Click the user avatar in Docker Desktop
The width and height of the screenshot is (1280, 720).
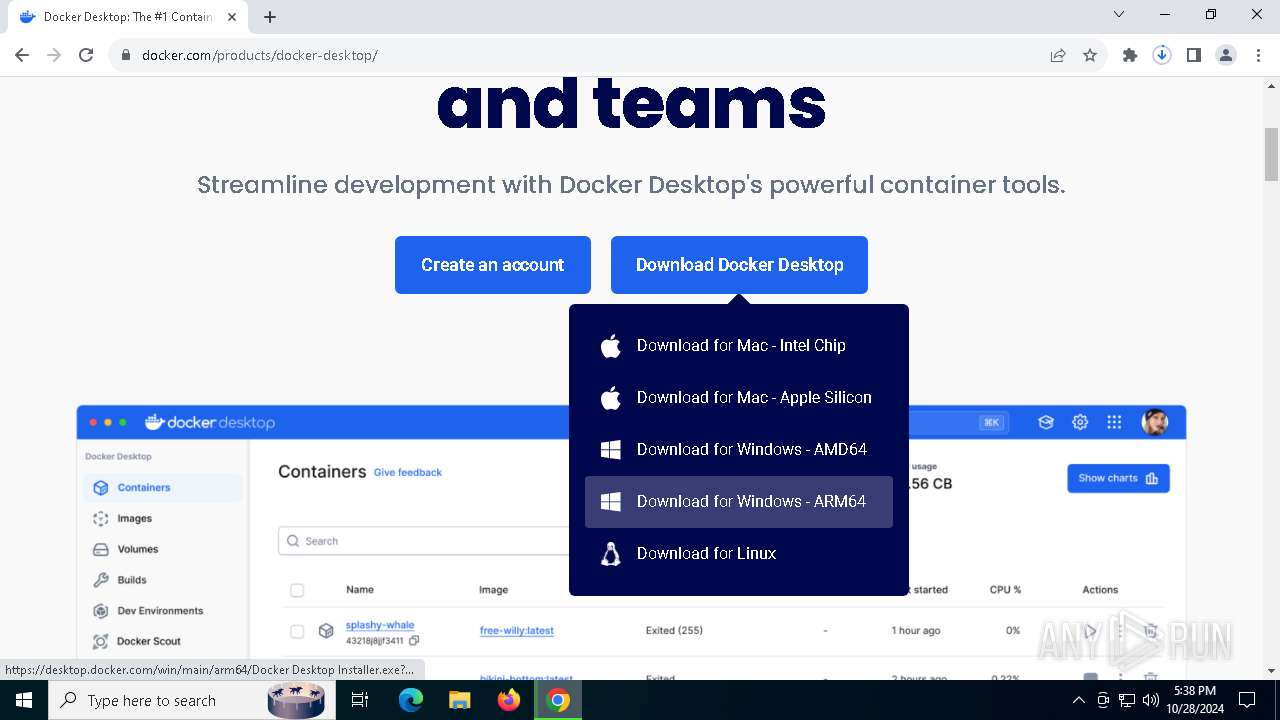[x=1155, y=422]
